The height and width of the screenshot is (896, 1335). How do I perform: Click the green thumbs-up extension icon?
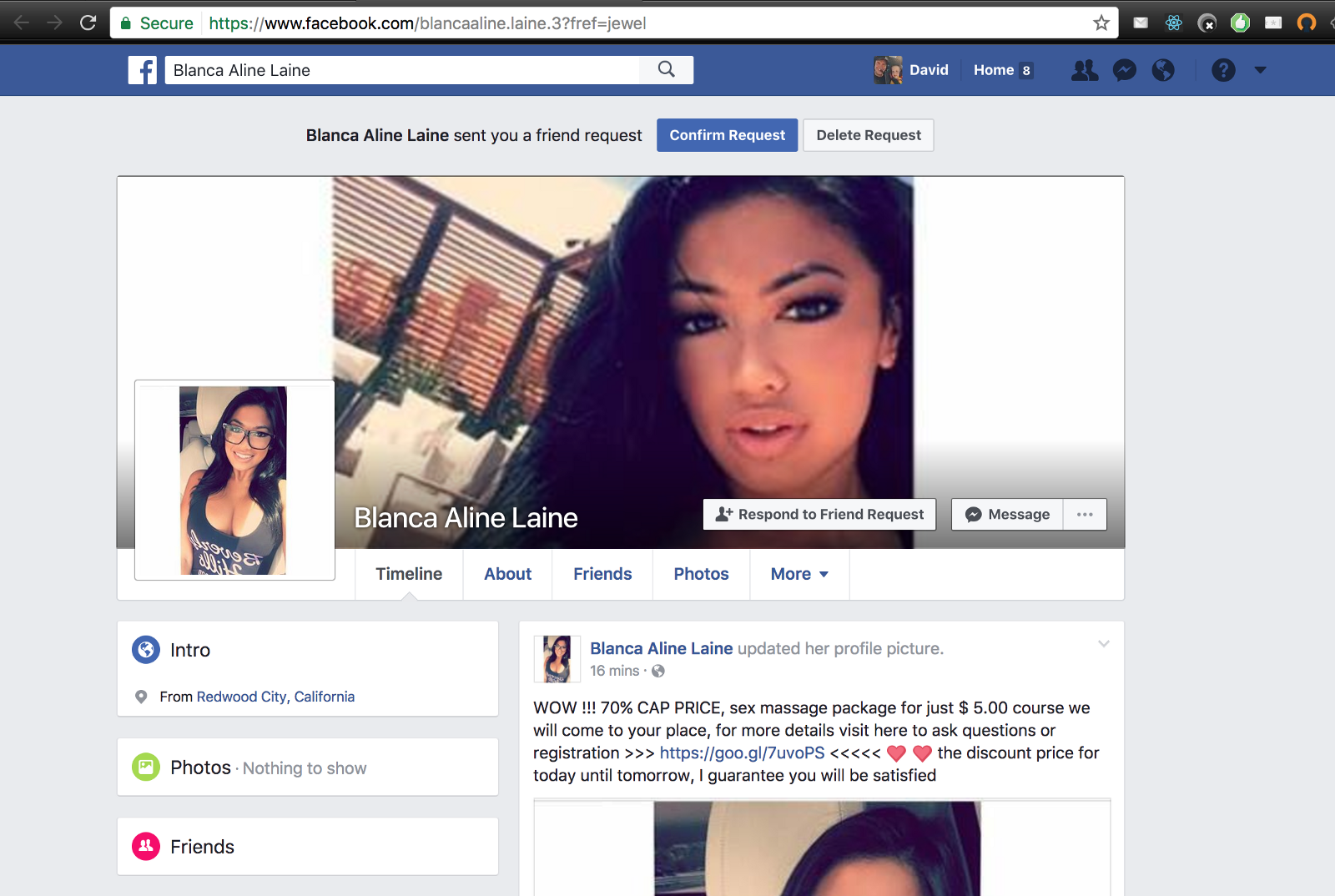click(x=1241, y=23)
